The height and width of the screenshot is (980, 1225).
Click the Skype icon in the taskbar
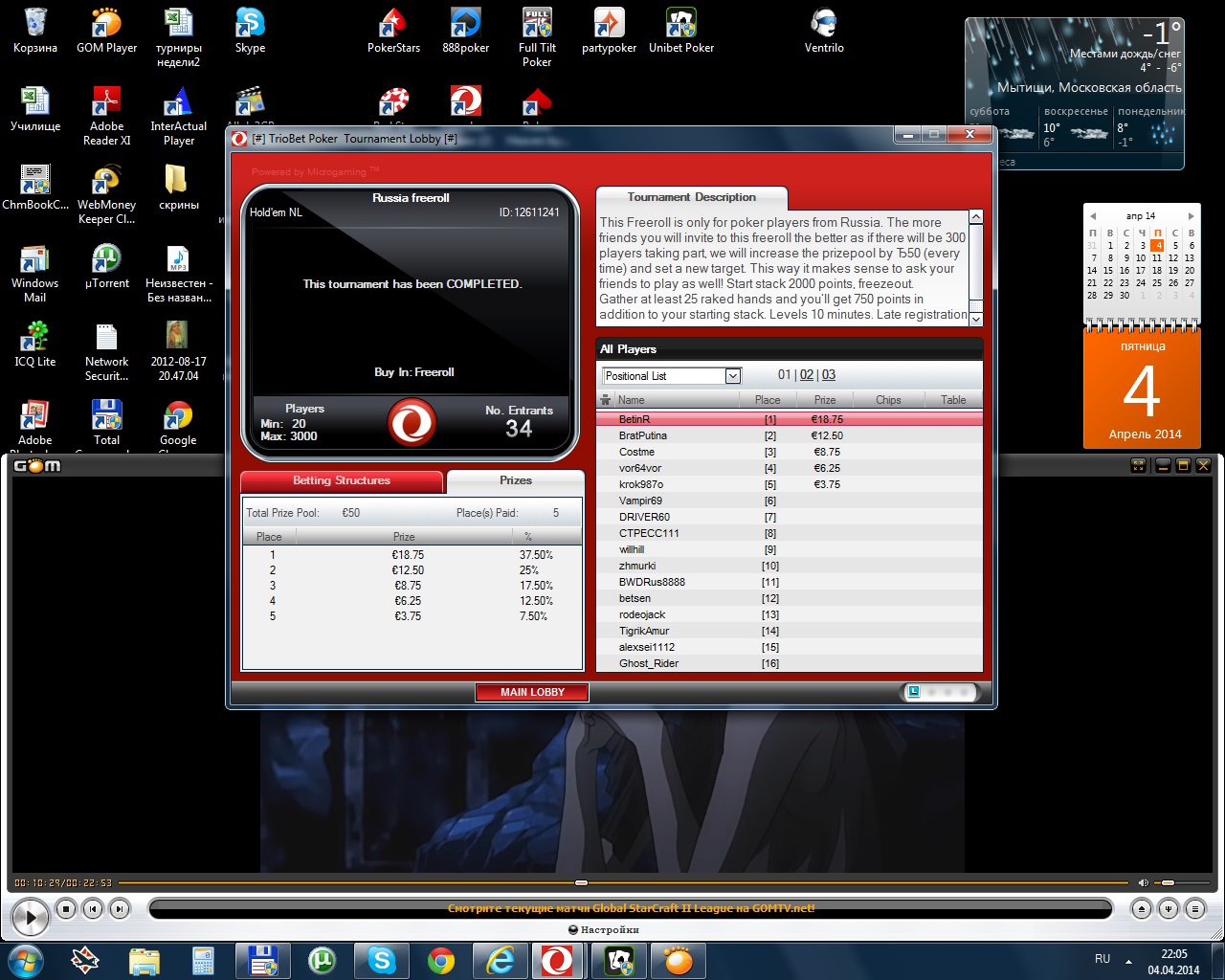382,960
